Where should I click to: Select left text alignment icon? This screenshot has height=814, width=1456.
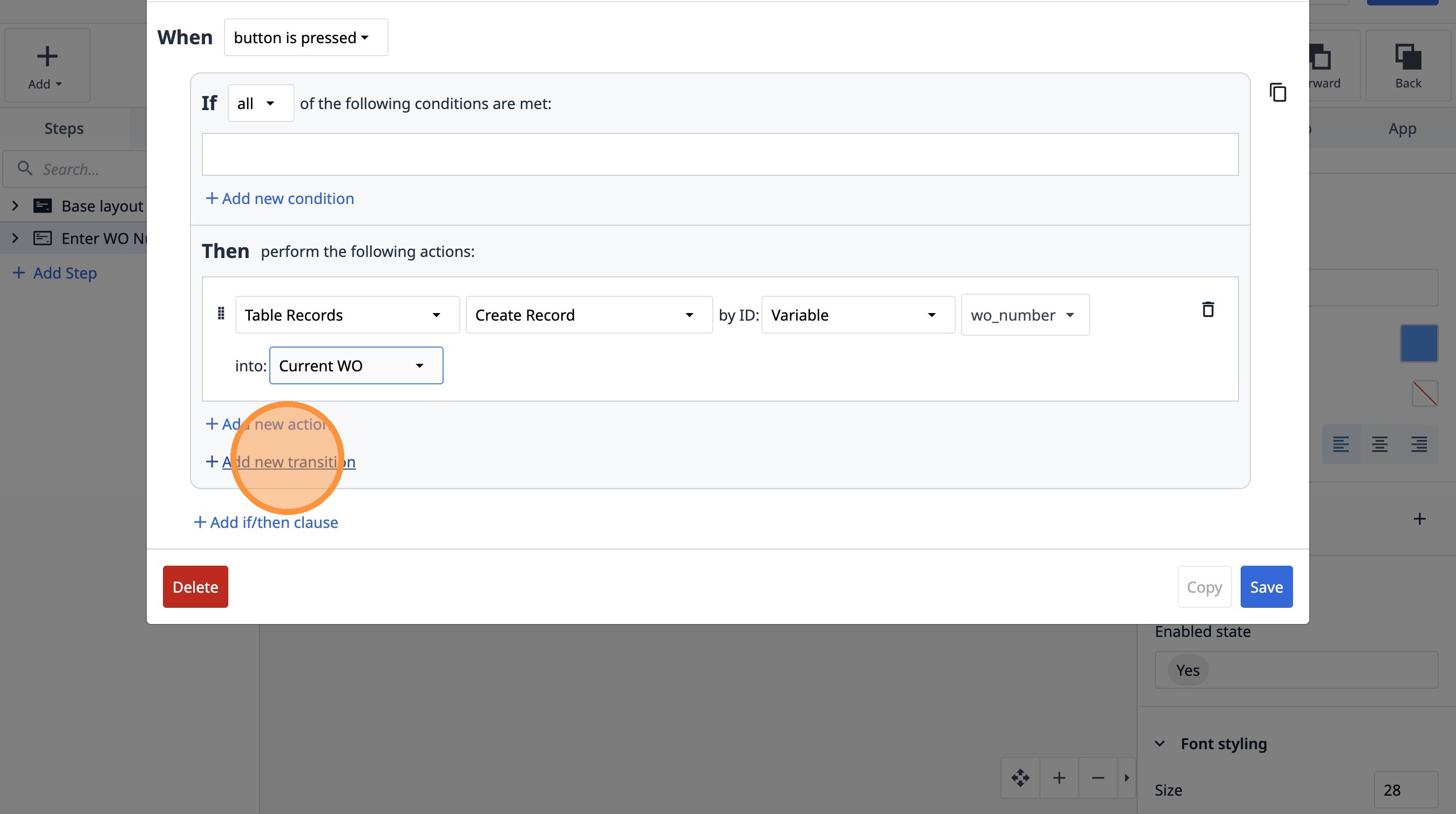(1341, 444)
